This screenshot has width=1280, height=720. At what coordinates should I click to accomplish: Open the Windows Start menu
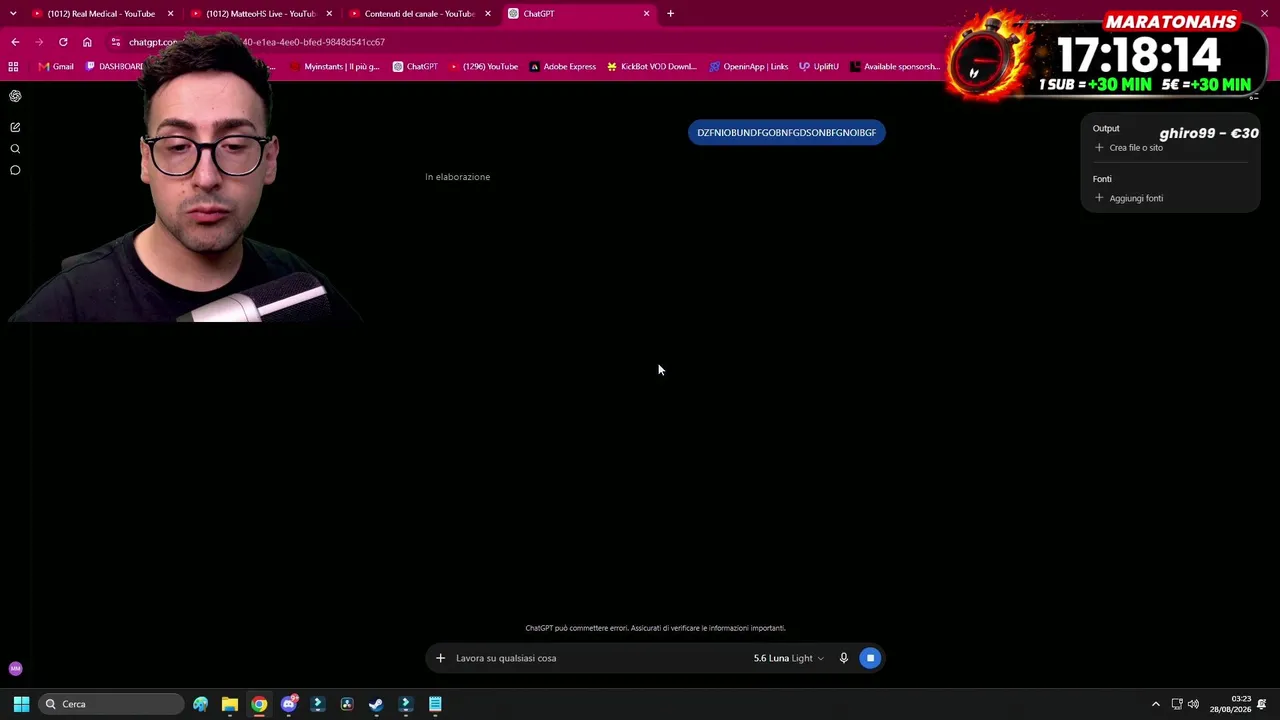pyautogui.click(x=21, y=704)
